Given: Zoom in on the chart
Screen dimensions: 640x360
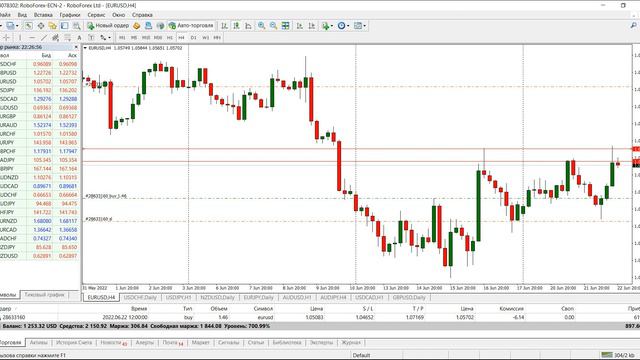Looking at the screenshot, I should pos(262,26).
